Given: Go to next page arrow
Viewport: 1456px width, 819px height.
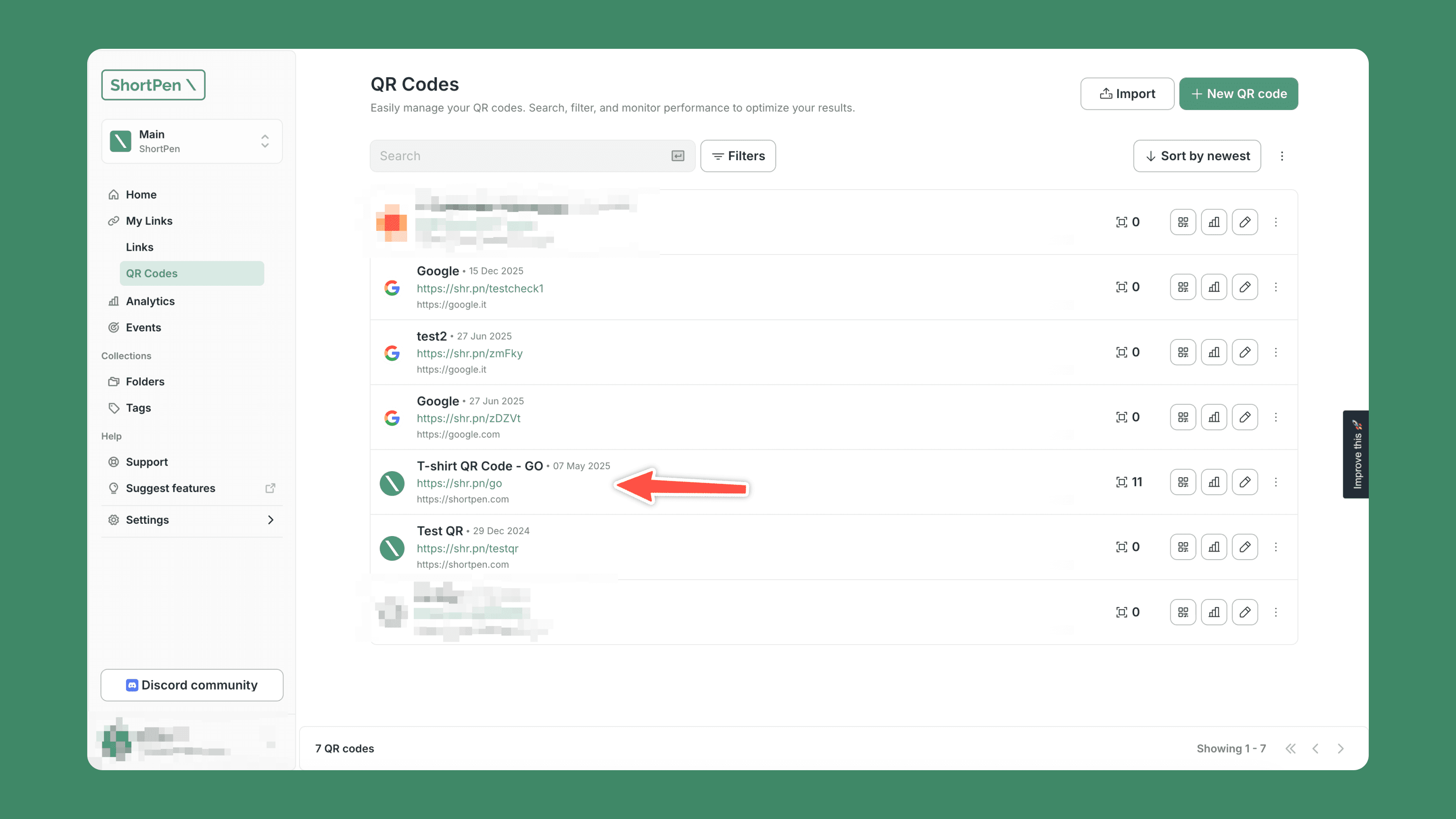Looking at the screenshot, I should pos(1340,748).
